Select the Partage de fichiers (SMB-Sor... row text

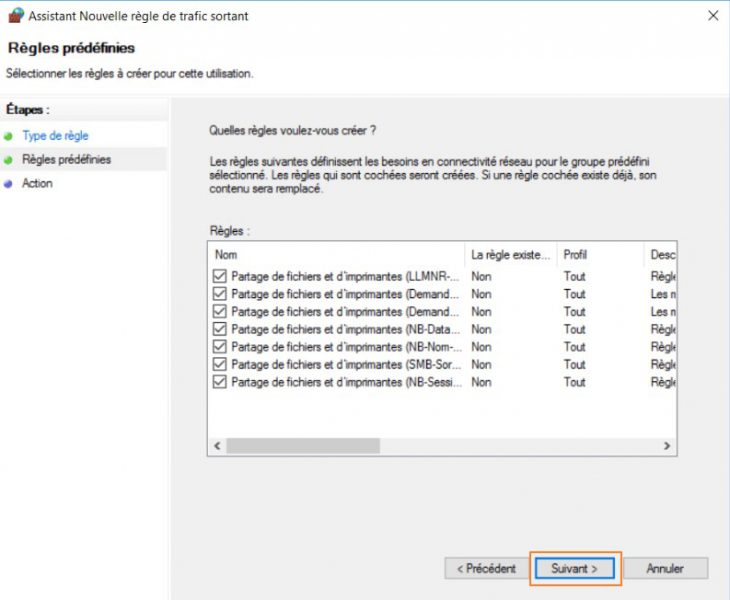345,364
